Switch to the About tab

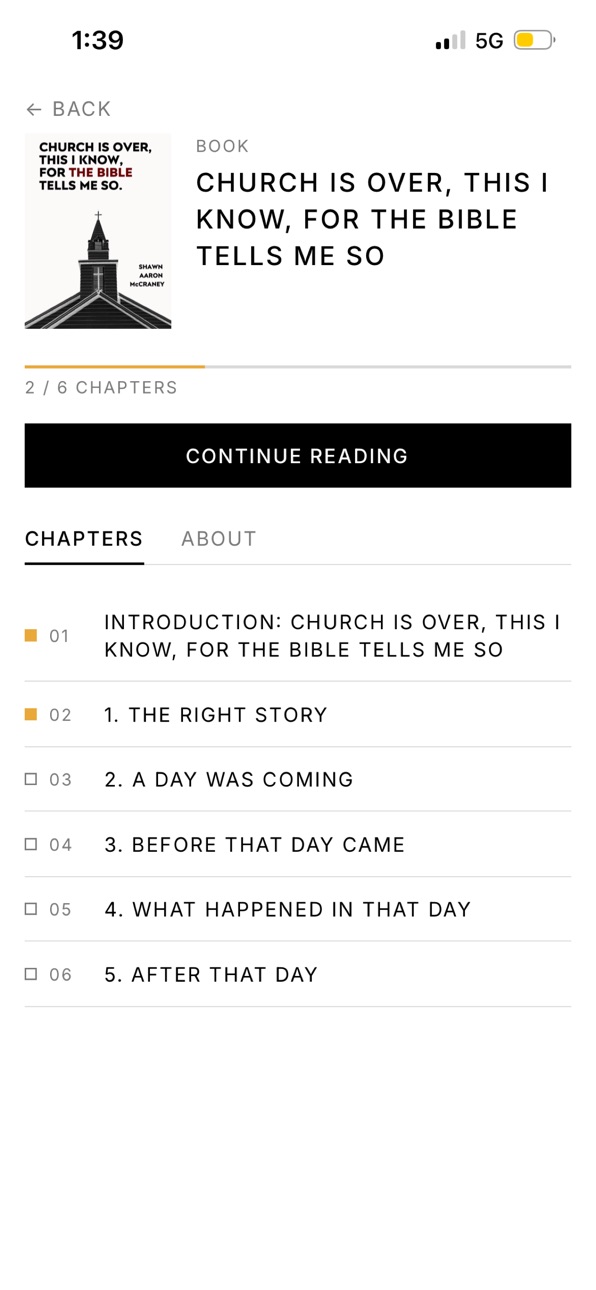click(219, 539)
